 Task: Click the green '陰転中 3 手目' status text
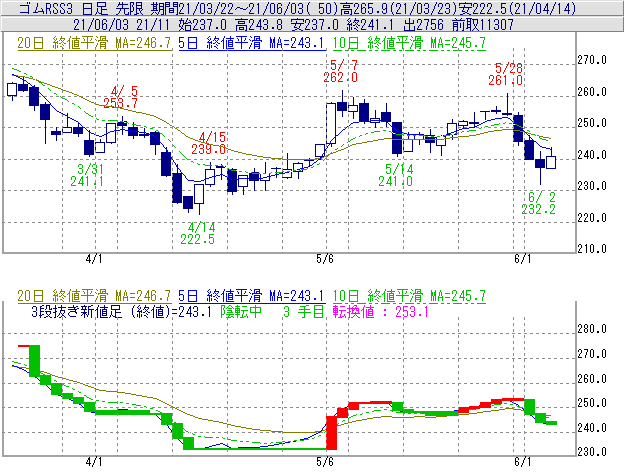[x=273, y=312]
